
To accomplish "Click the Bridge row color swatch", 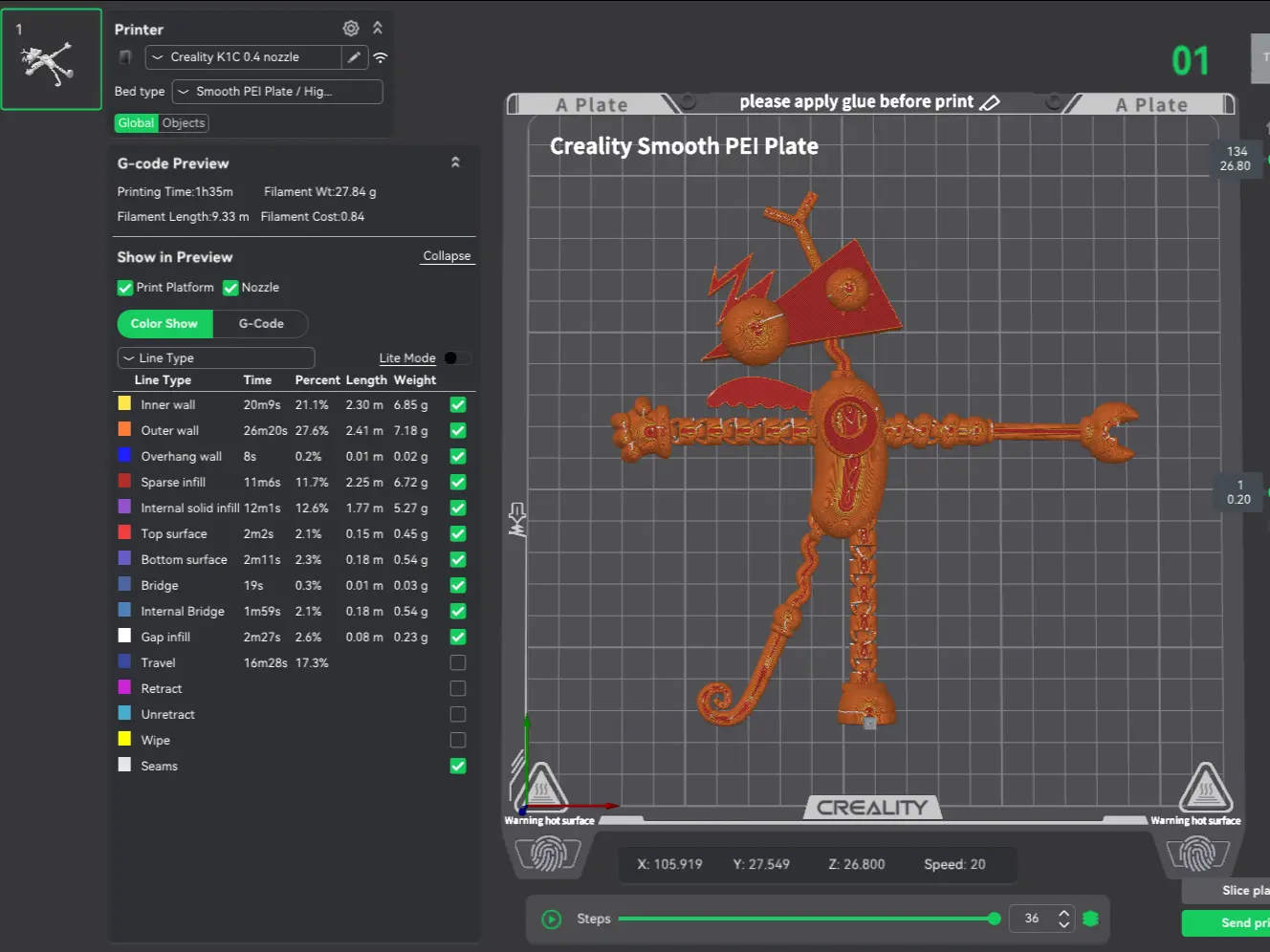I will [124, 585].
